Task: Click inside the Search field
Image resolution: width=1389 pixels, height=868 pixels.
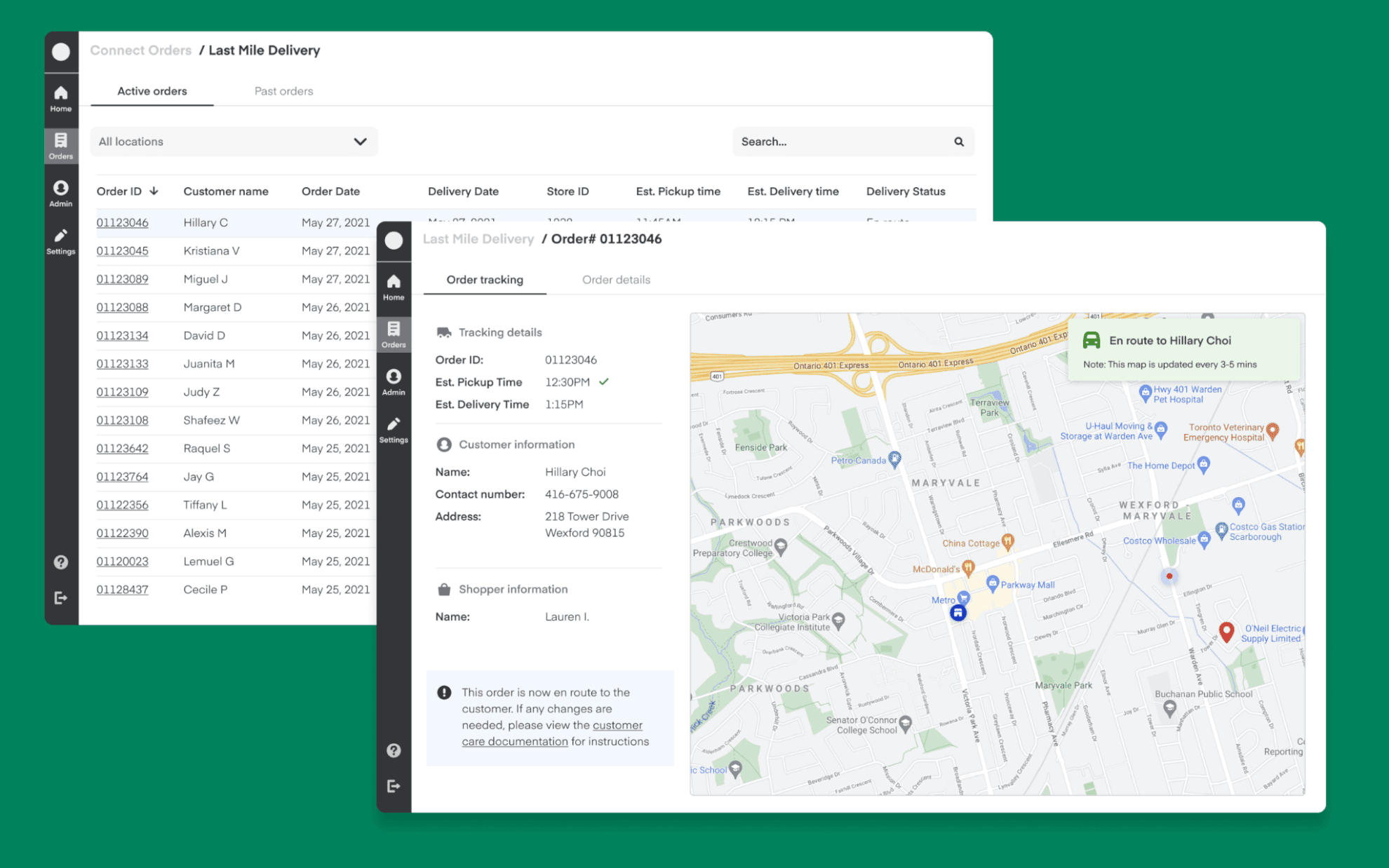Action: click(x=828, y=142)
